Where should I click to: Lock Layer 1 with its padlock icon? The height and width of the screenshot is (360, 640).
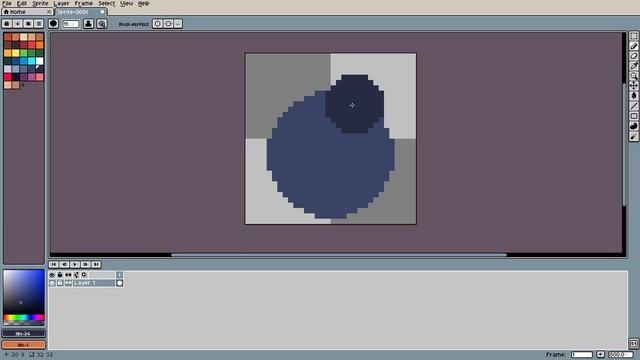coord(60,283)
